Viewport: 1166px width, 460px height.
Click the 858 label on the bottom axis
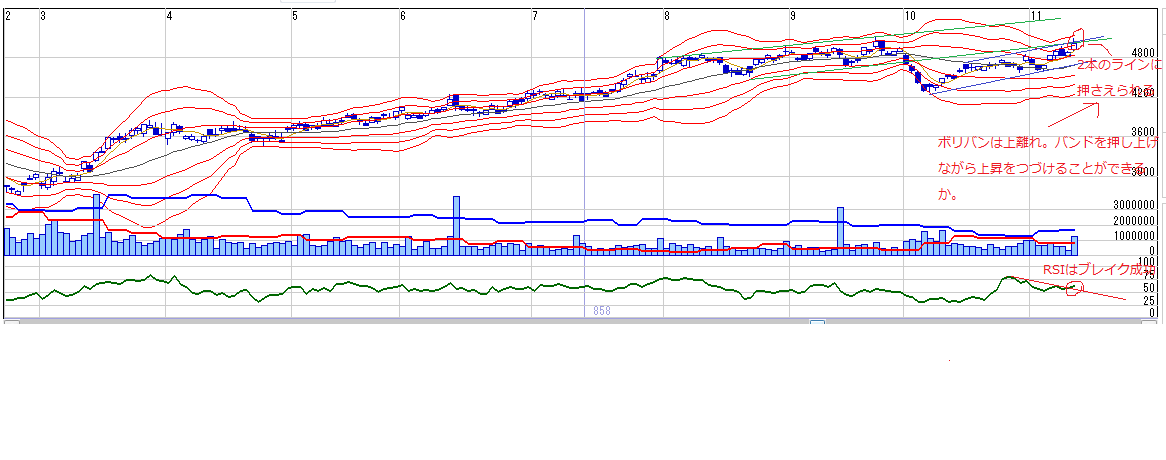[601, 312]
